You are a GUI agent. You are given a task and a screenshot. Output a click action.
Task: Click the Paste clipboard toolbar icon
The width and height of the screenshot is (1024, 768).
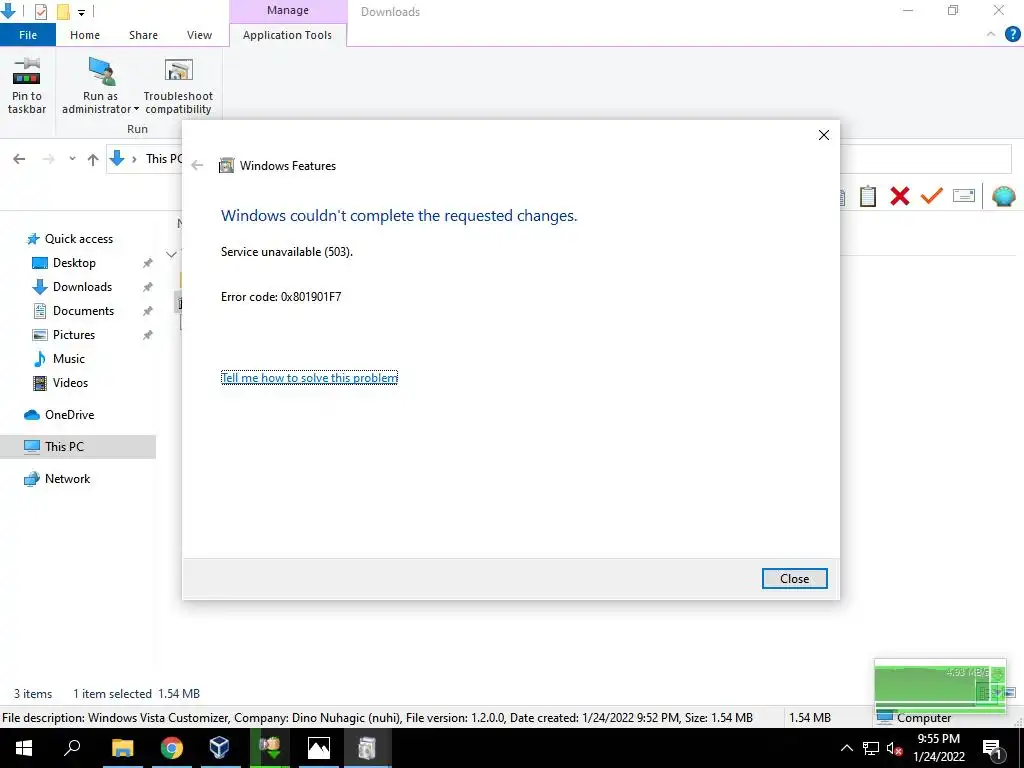[867, 196]
